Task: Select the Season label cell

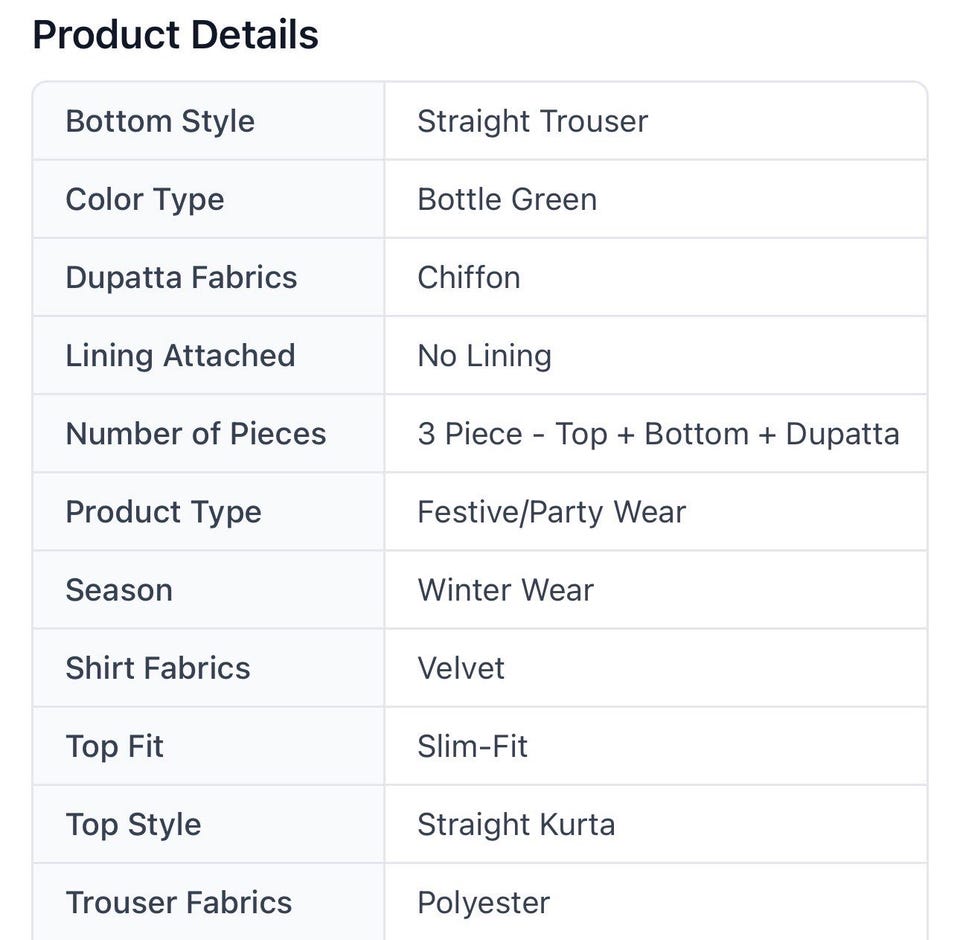Action: [x=209, y=590]
